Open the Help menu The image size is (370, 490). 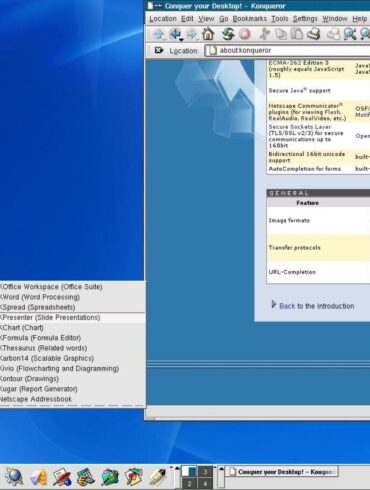(x=360, y=19)
